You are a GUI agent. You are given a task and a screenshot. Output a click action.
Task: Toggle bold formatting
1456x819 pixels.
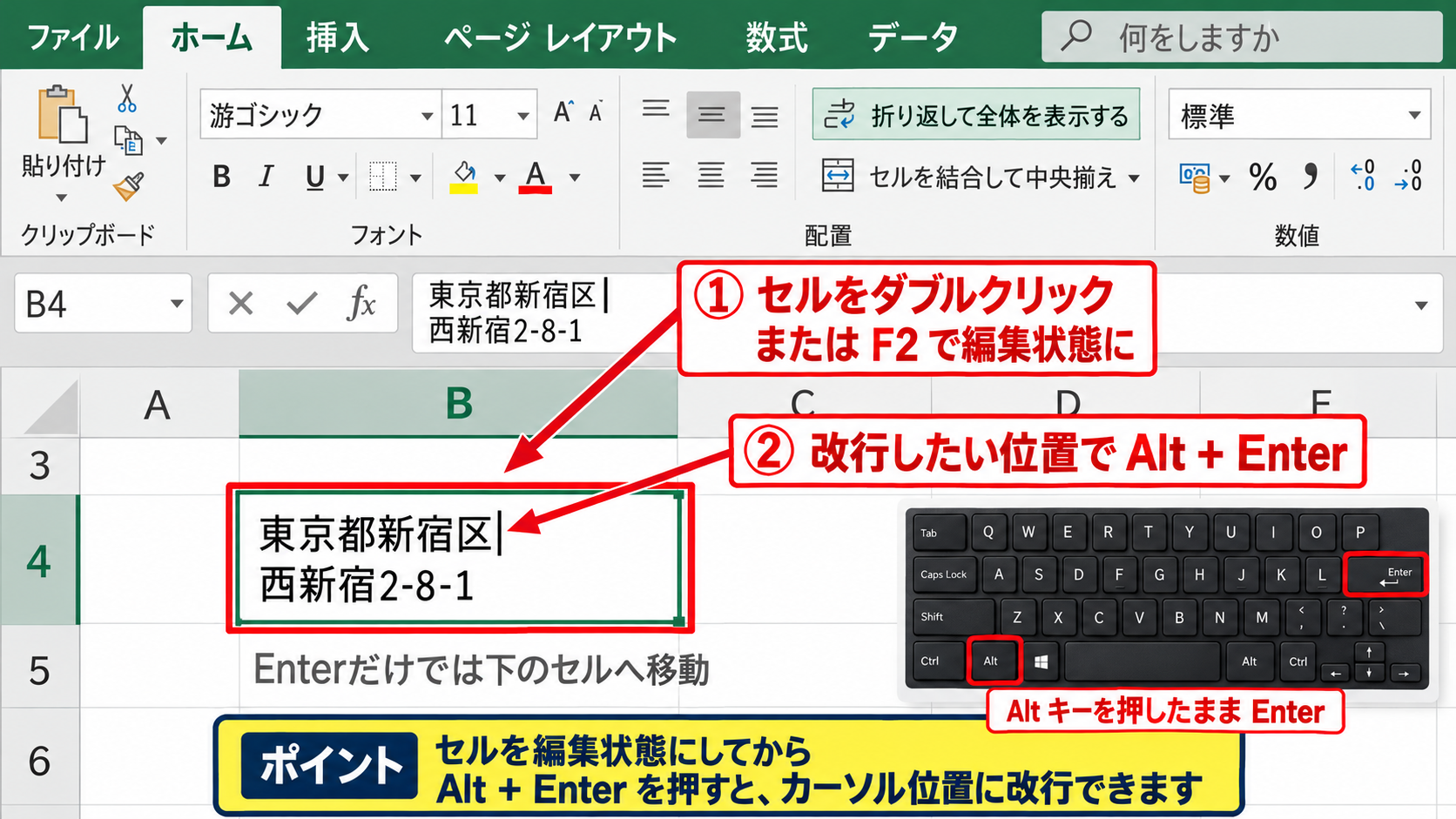[x=222, y=177]
